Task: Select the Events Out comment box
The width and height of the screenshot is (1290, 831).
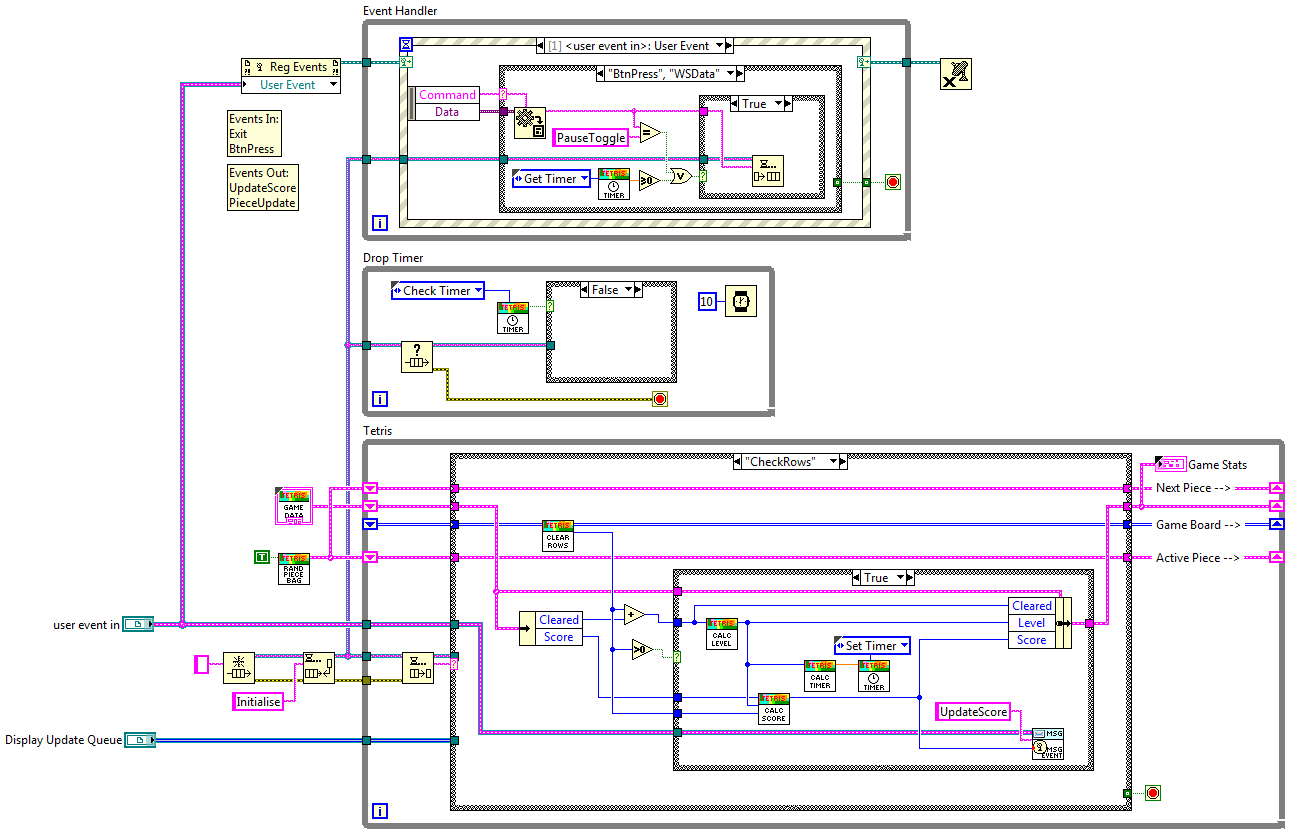Action: [x=263, y=187]
